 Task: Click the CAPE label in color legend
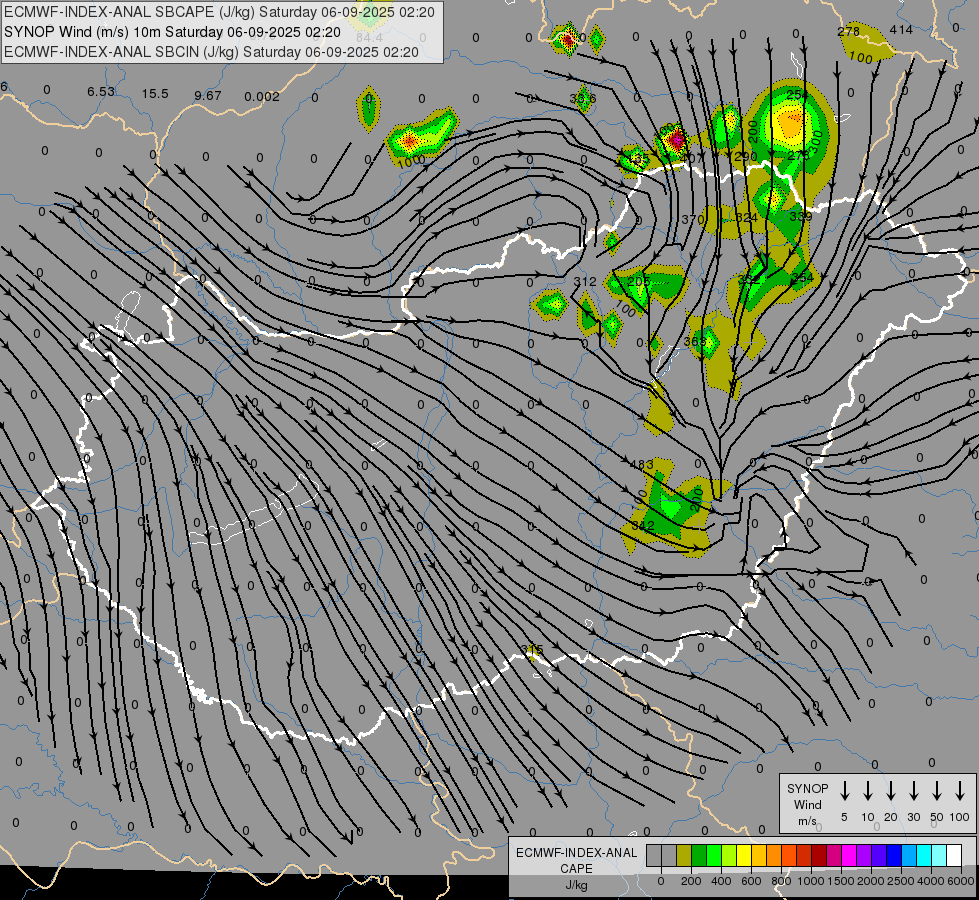(576, 869)
